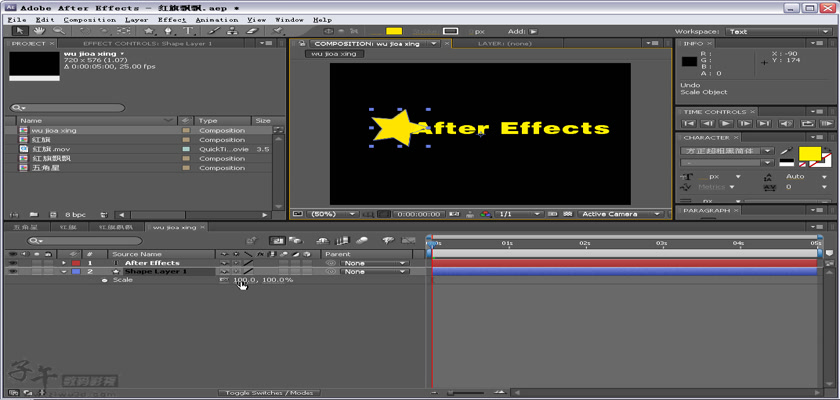Open the Active Camera view dropdown

click(x=620, y=214)
